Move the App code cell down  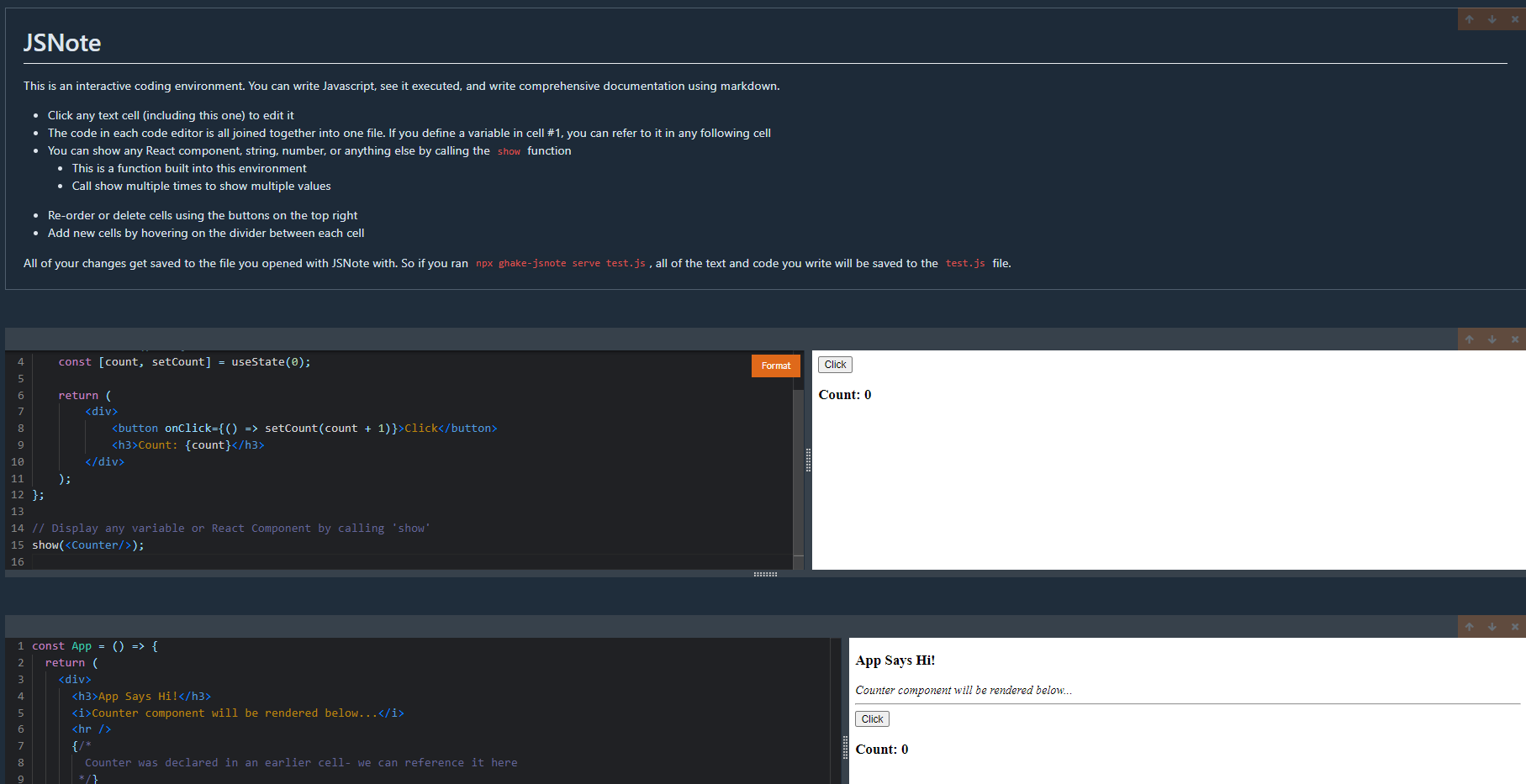click(1492, 627)
